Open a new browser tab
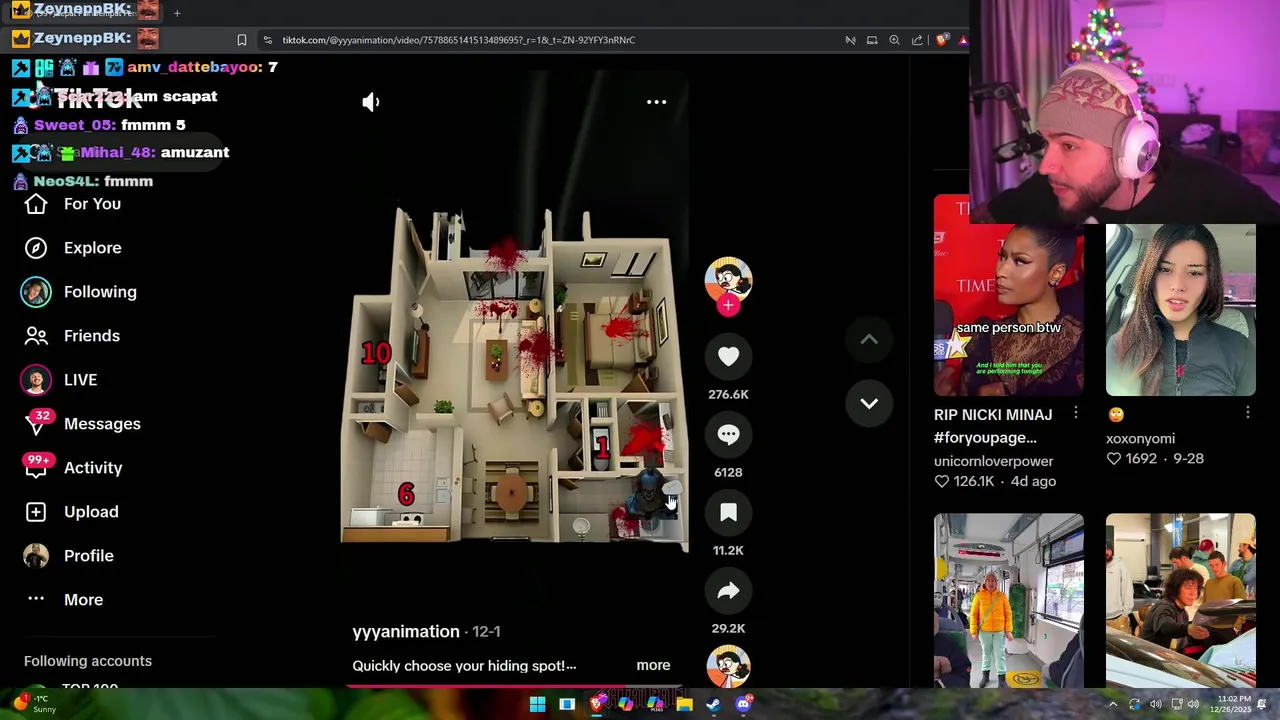The width and height of the screenshot is (1280, 720). coord(177,13)
